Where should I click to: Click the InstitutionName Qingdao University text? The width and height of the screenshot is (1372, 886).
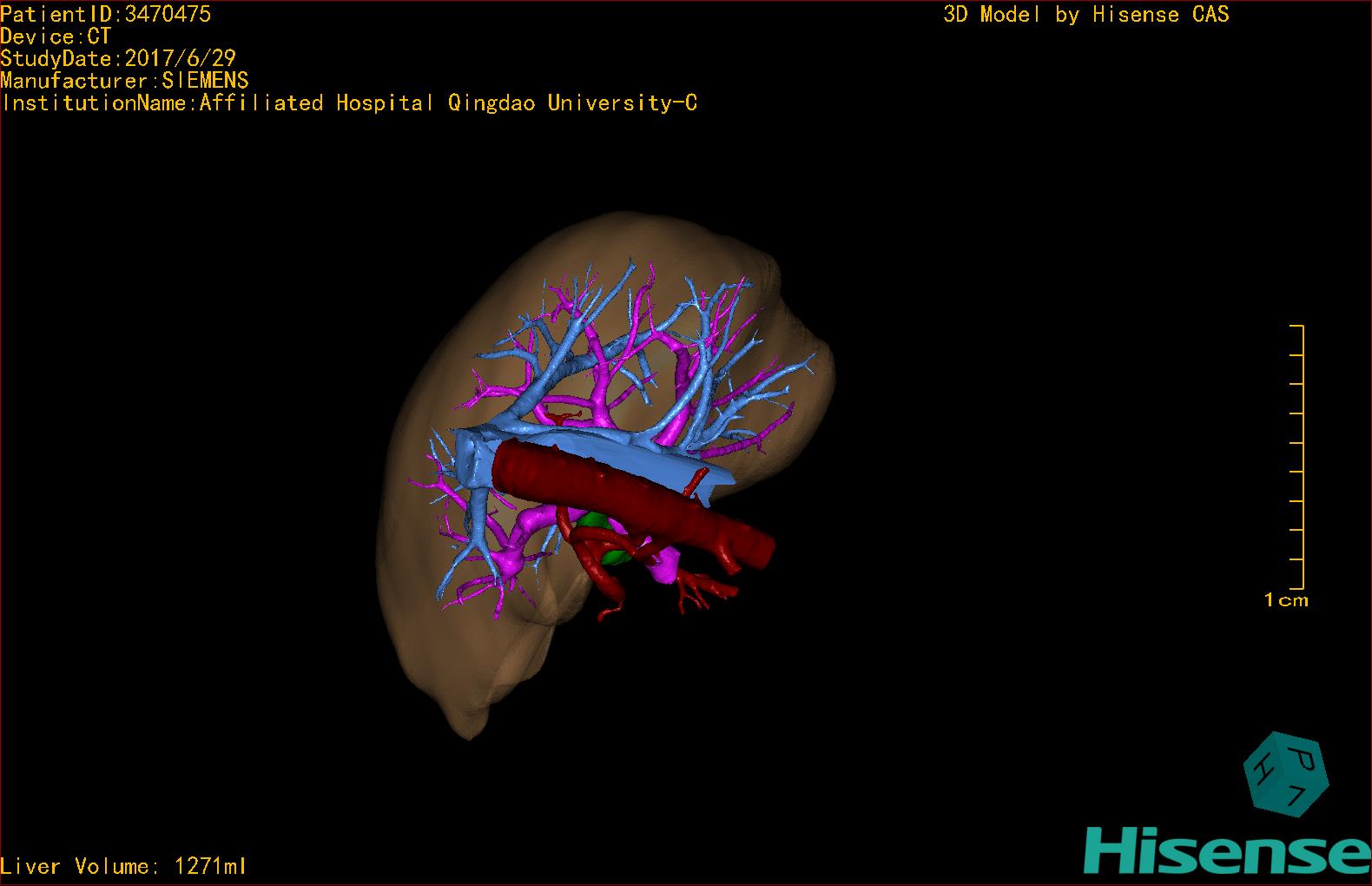(x=349, y=102)
